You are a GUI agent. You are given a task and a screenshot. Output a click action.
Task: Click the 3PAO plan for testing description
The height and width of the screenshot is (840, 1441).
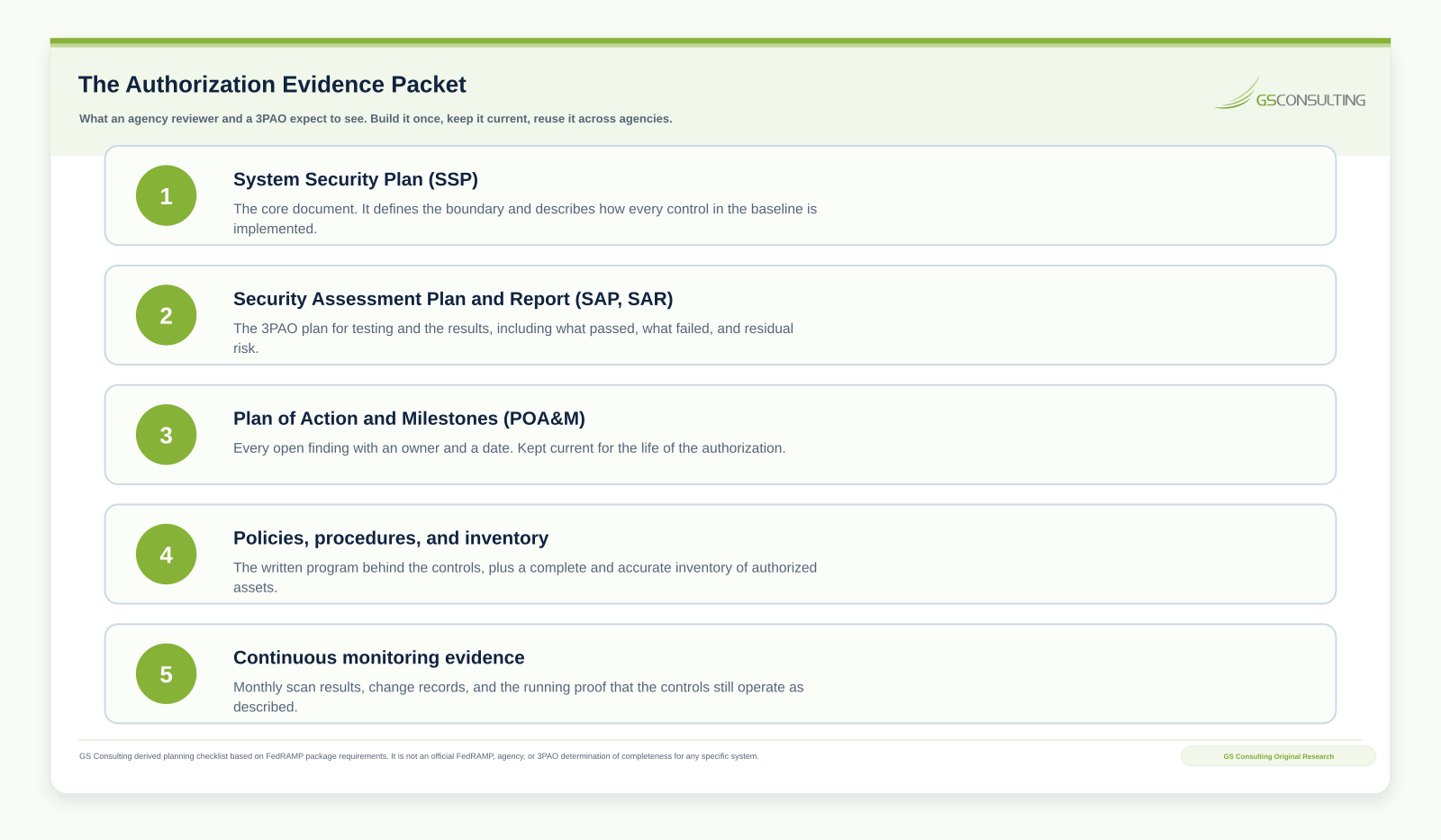(513, 339)
